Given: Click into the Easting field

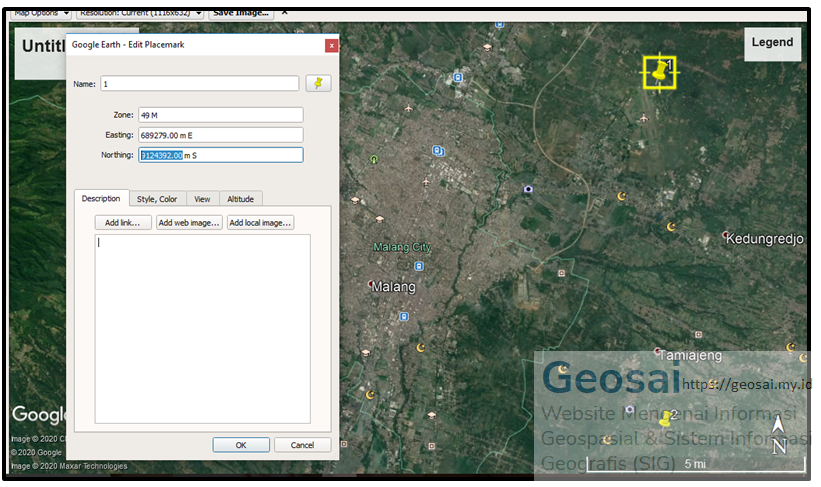Looking at the screenshot, I should [220, 135].
